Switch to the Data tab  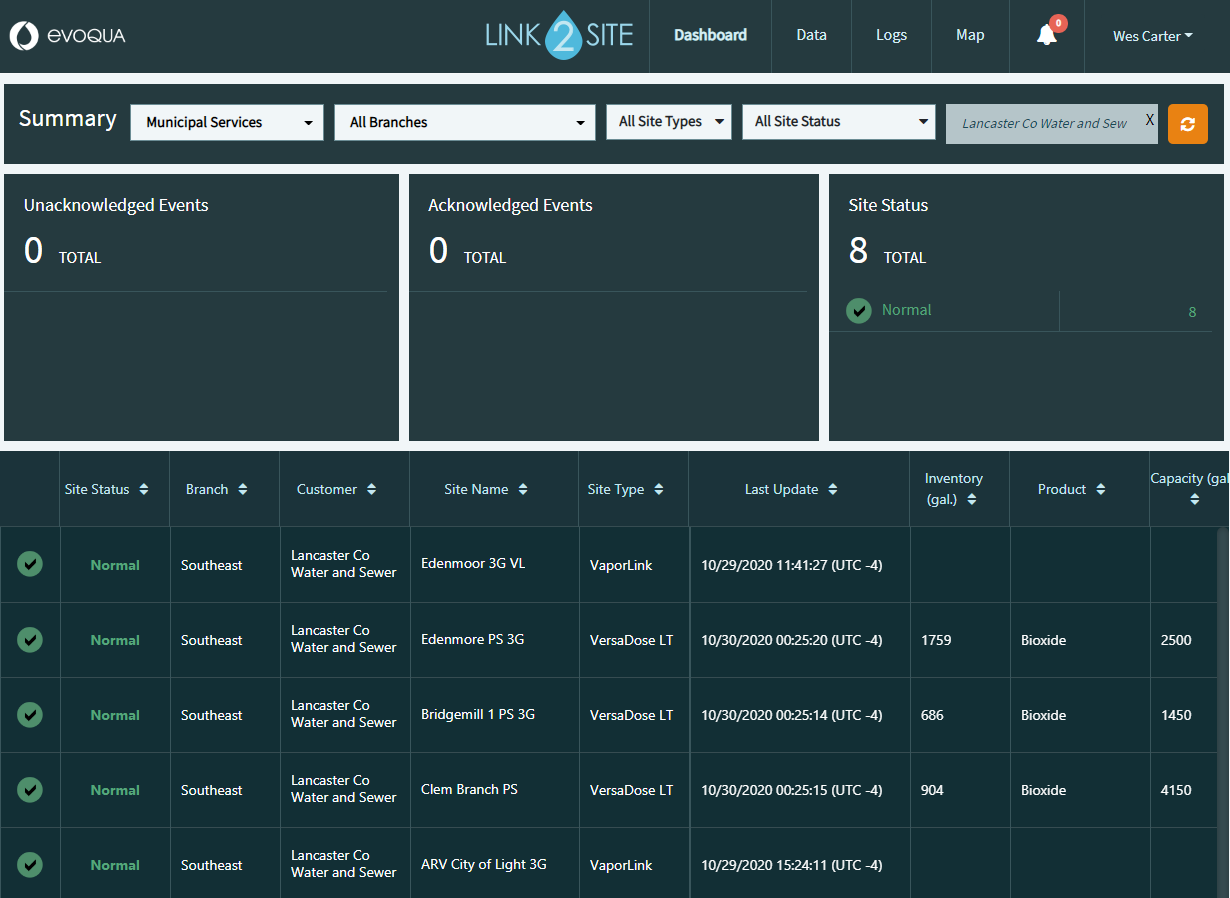coord(811,35)
